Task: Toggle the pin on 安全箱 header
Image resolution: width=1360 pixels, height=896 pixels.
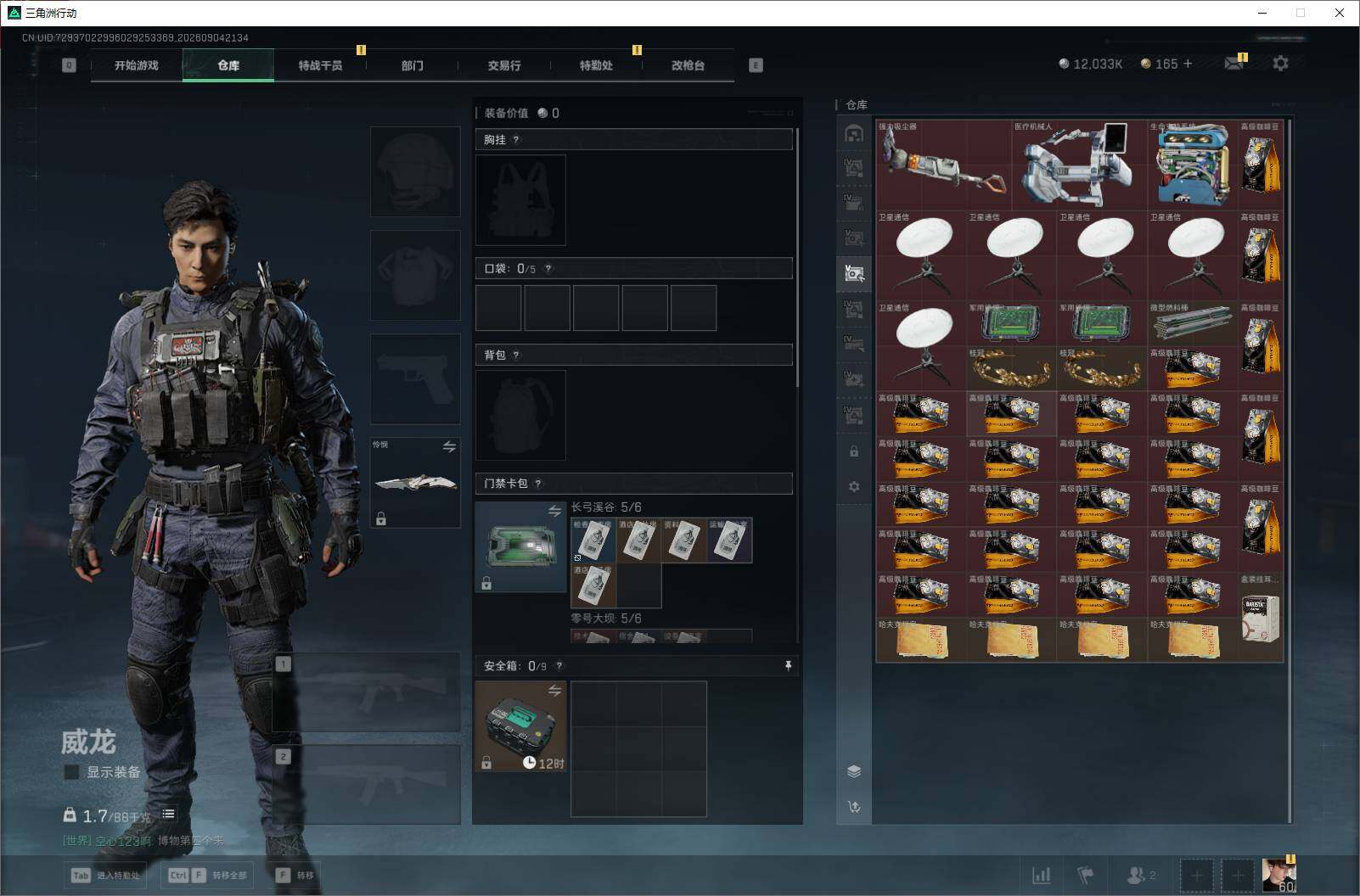Action: [788, 666]
